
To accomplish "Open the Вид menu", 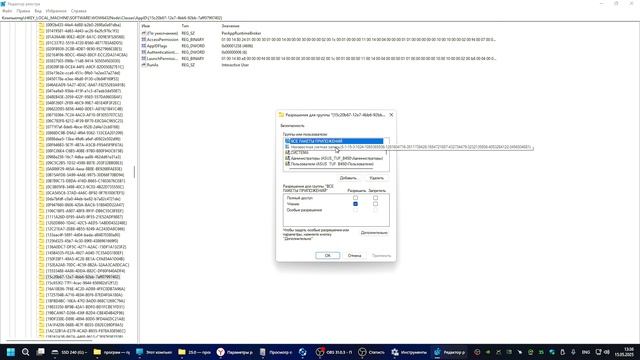I will click(38, 11).
